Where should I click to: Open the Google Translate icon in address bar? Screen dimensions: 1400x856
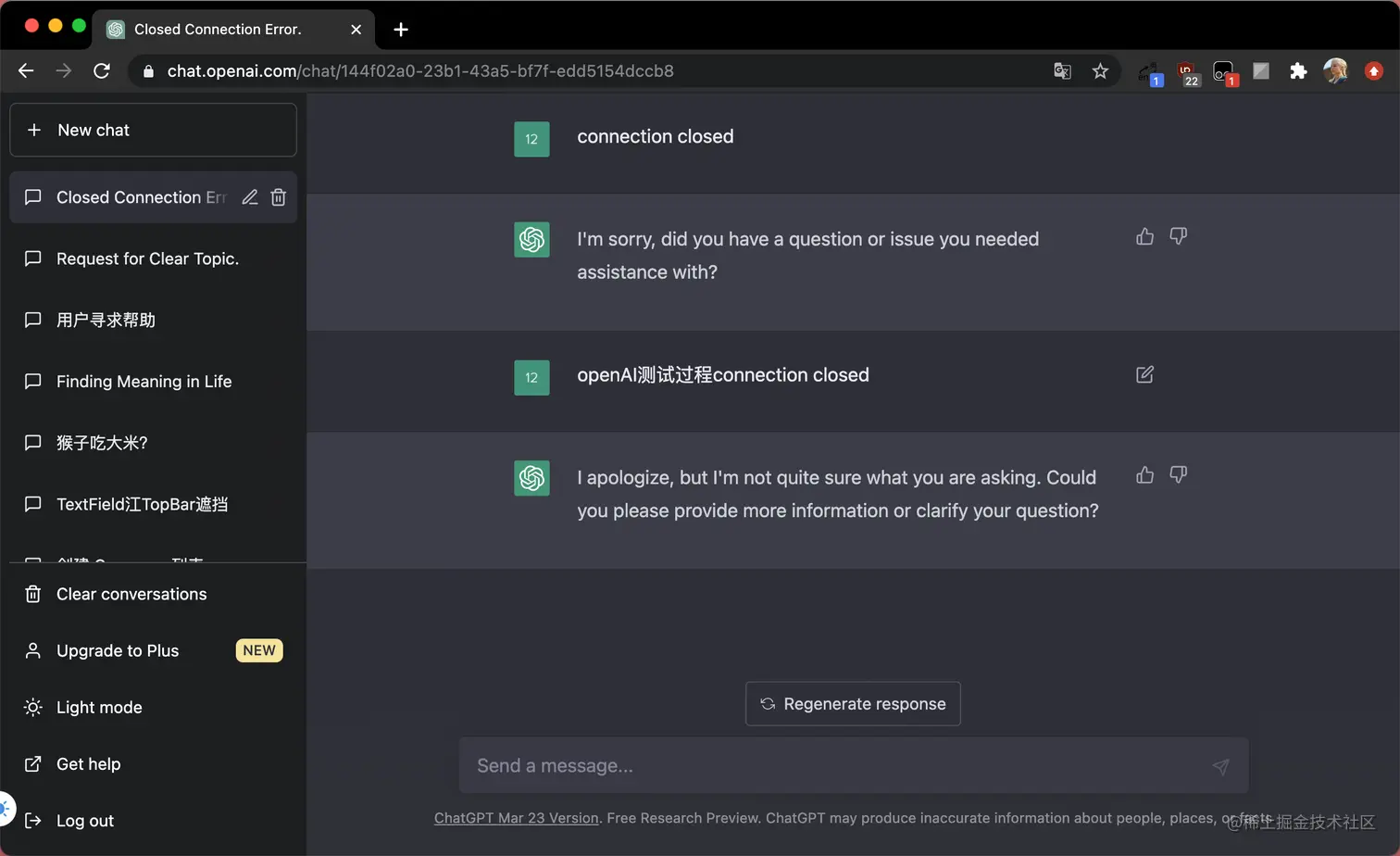pos(1062,71)
